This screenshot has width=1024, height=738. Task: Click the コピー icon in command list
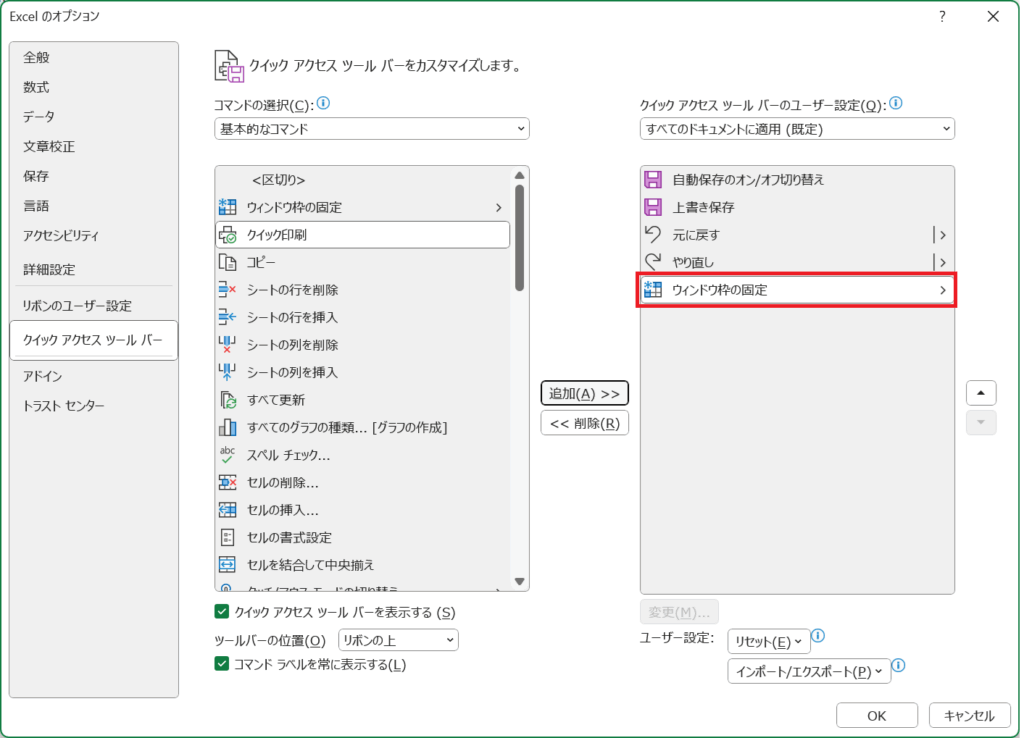[227, 263]
